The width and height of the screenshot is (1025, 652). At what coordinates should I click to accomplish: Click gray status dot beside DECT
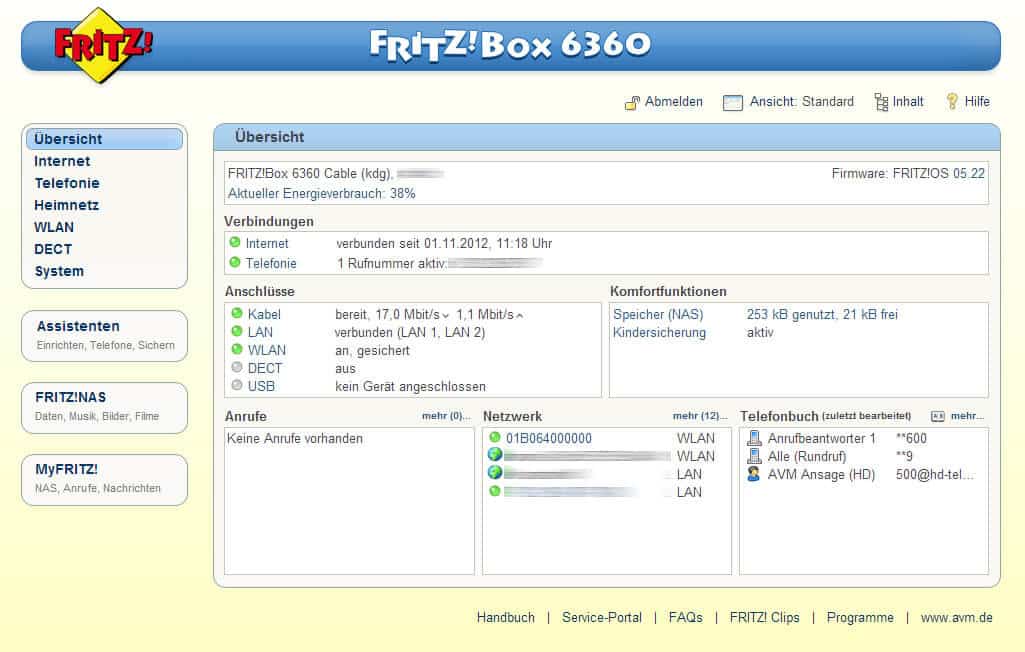pyautogui.click(x=237, y=367)
